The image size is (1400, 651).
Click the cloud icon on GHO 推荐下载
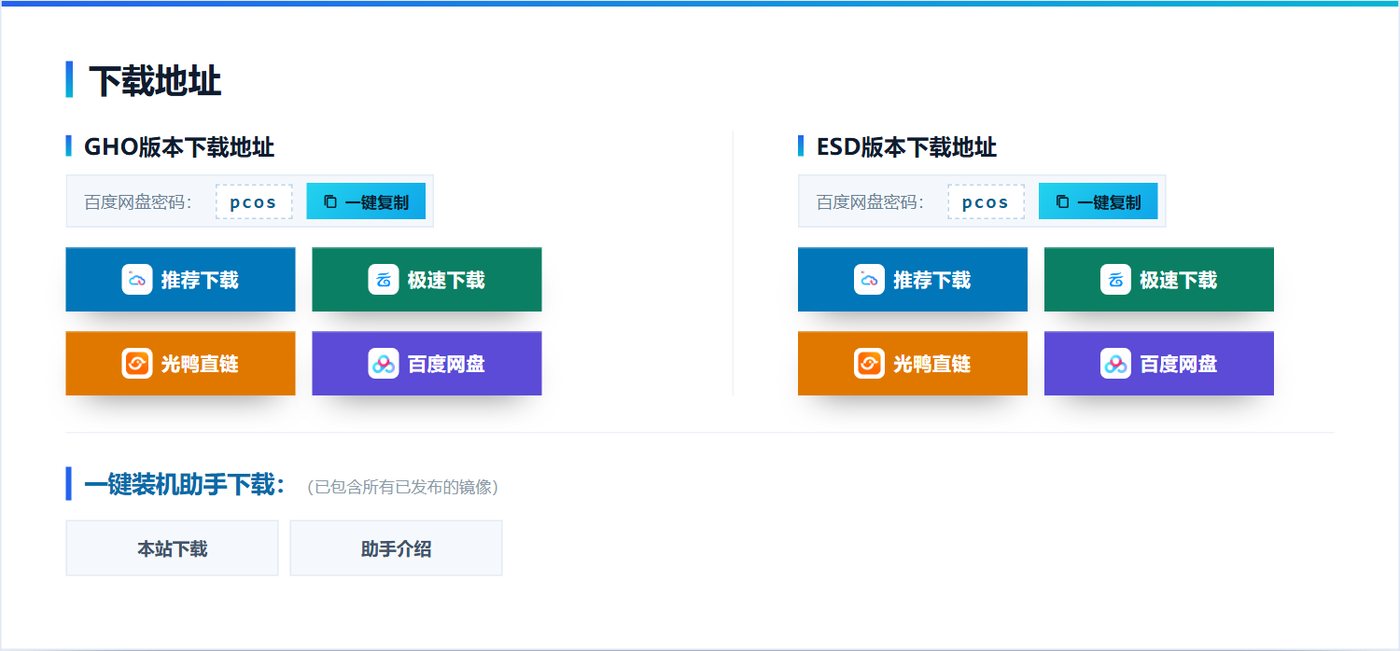137,280
